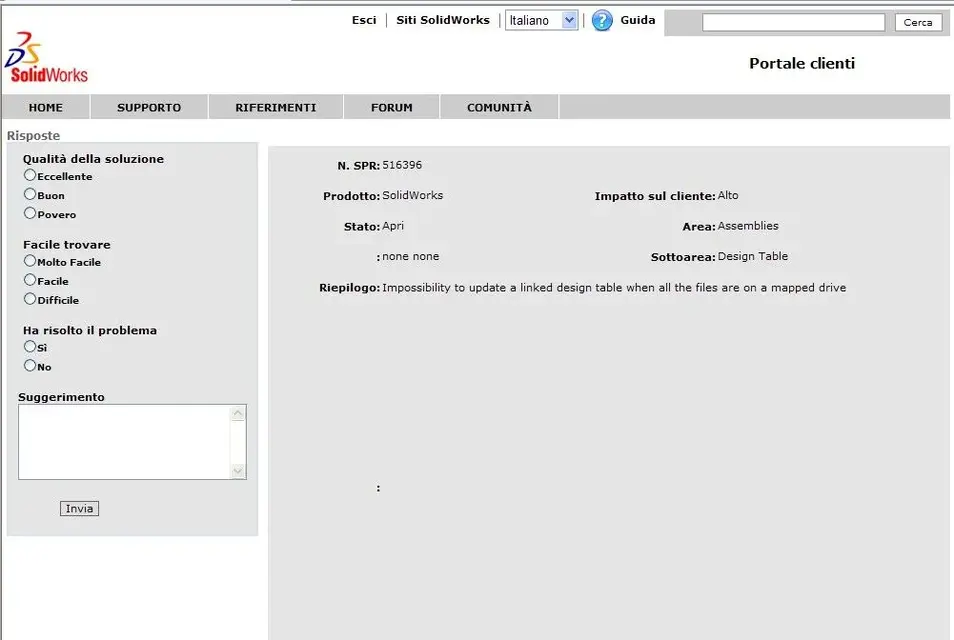Open the SUPPORTO menu

[x=149, y=108]
